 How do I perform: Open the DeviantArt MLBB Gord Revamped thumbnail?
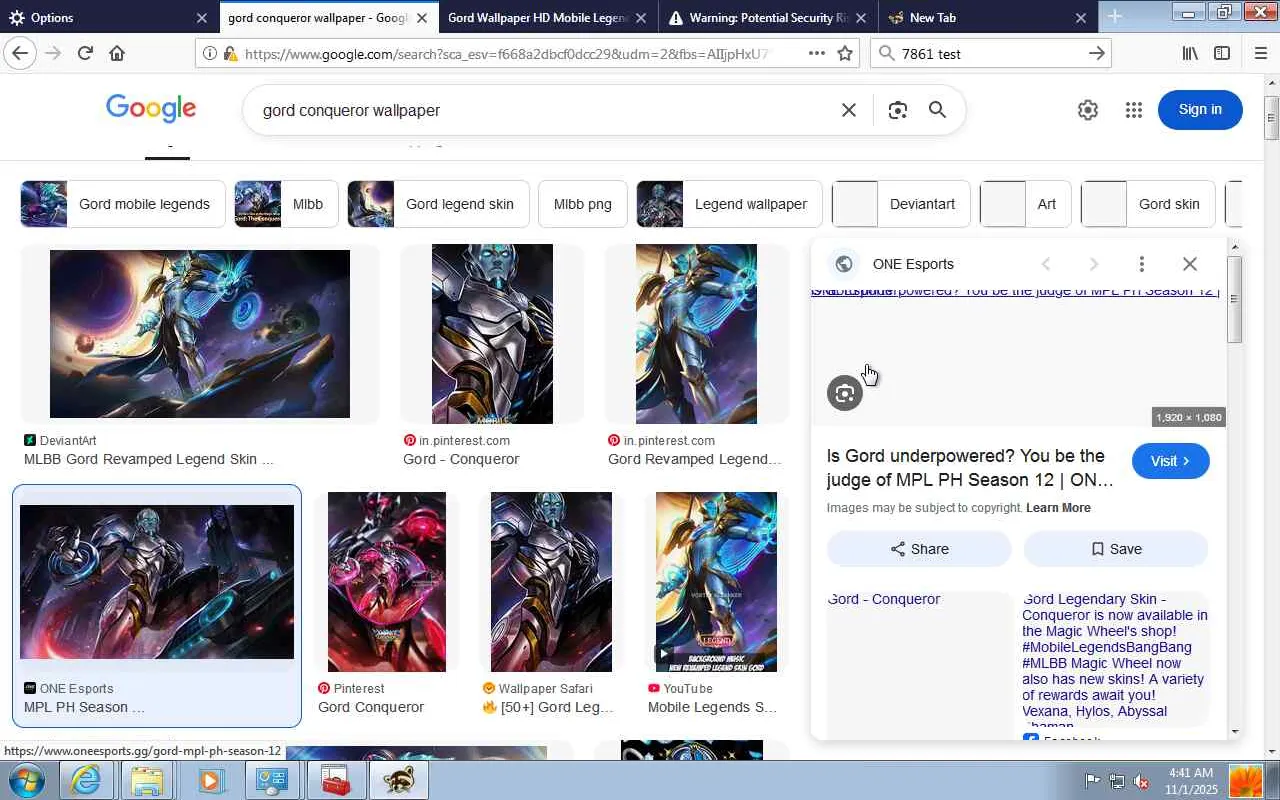click(x=200, y=334)
